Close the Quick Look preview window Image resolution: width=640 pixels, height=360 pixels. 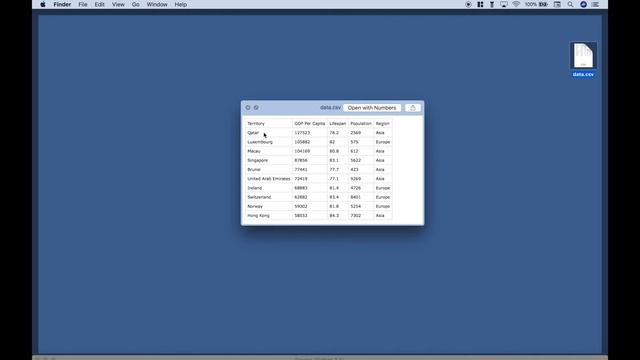248,108
